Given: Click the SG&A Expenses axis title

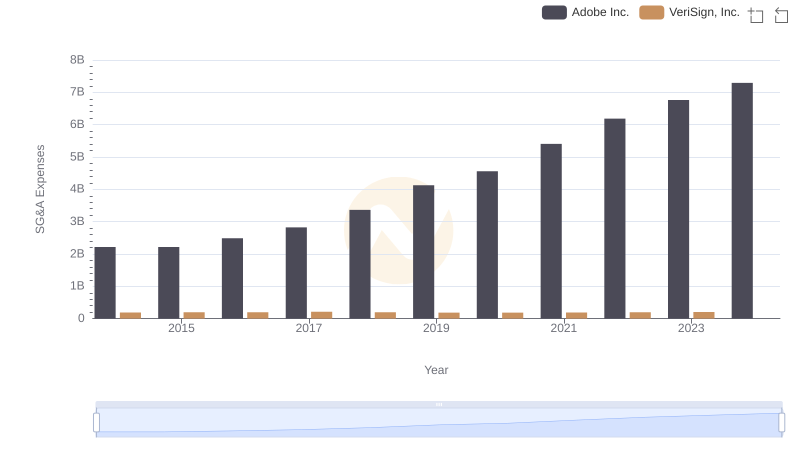Looking at the screenshot, I should coord(40,189).
